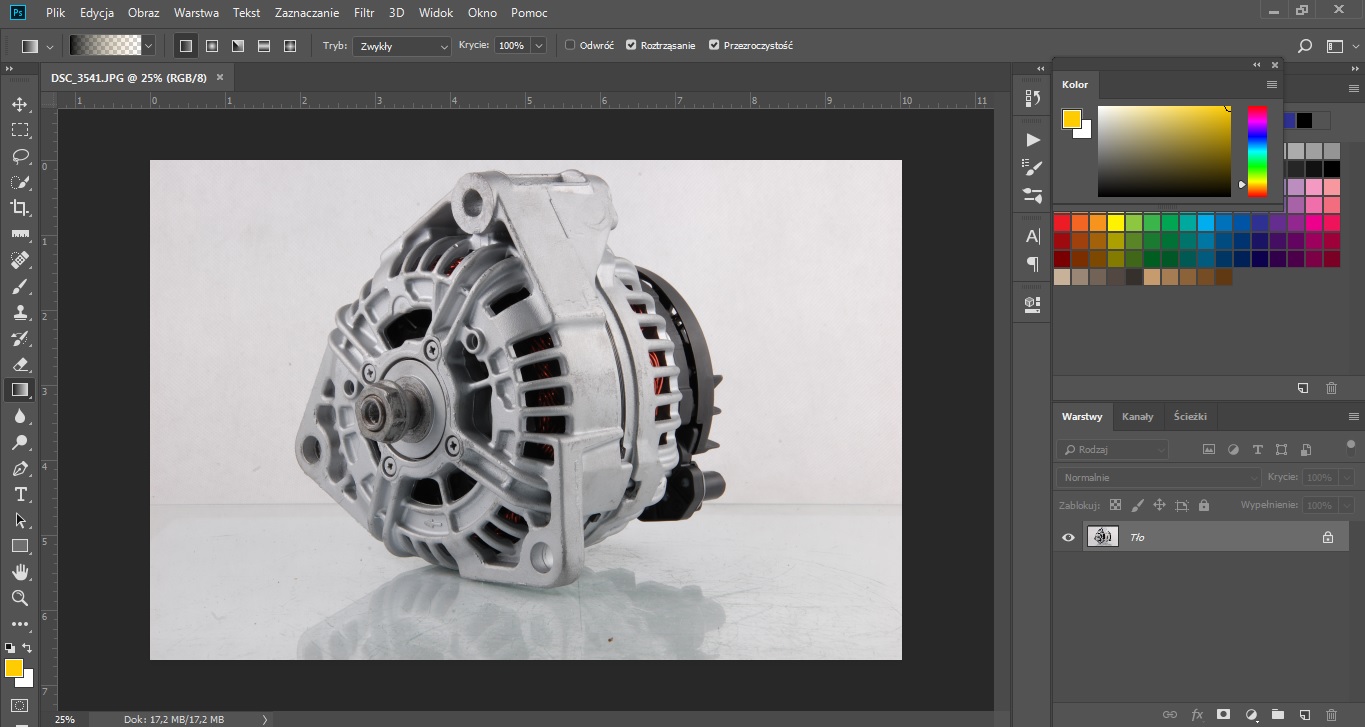Open the Warstwa menu

[x=196, y=13]
